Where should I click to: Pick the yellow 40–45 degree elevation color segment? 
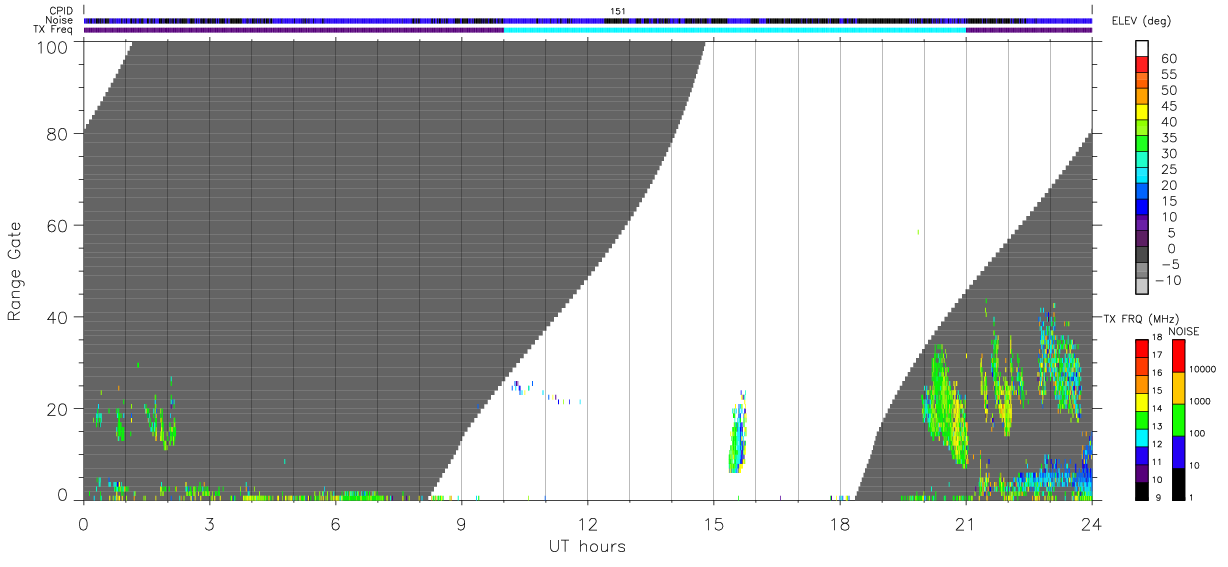(x=1142, y=114)
